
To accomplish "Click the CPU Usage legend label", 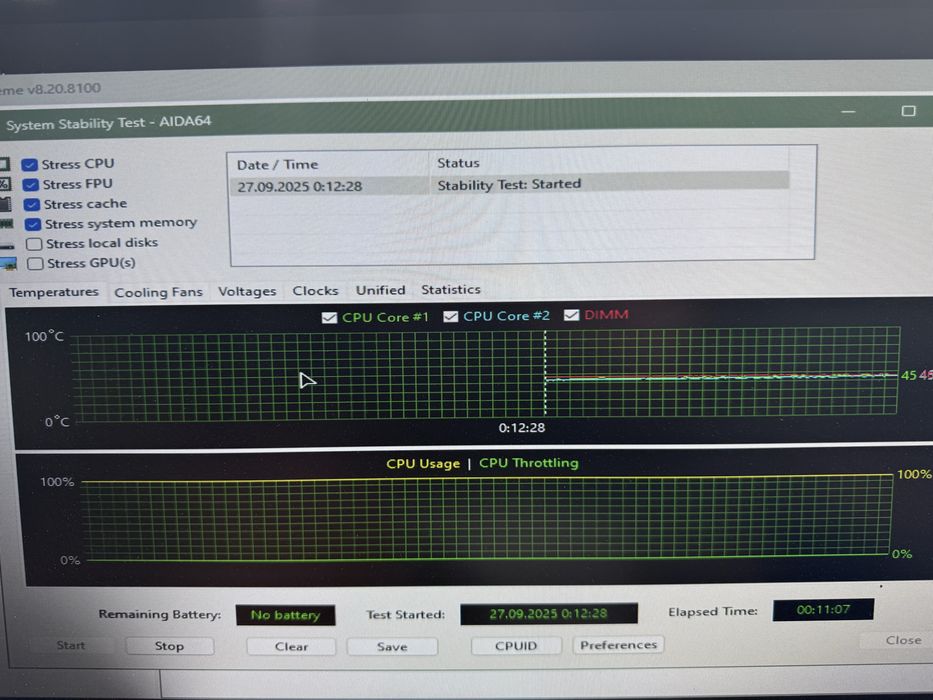I will click(x=423, y=464).
